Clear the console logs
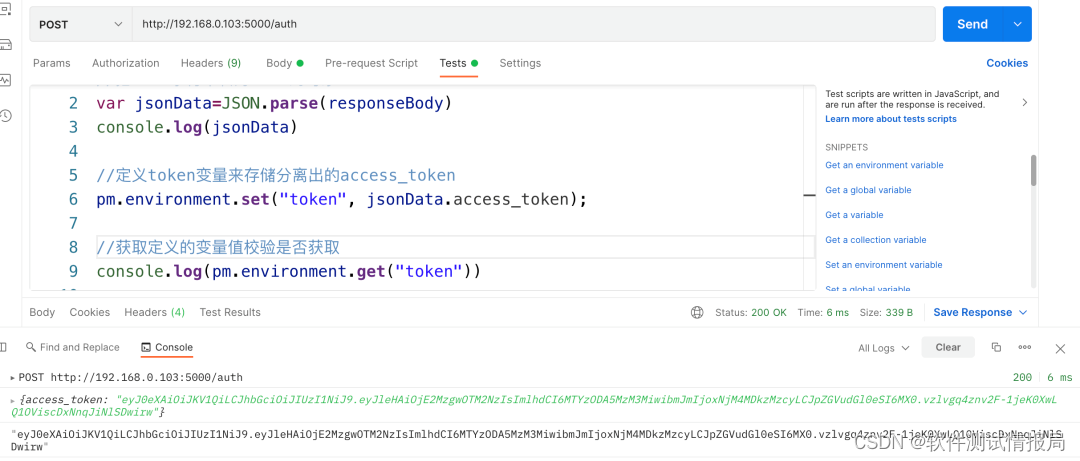 (948, 347)
